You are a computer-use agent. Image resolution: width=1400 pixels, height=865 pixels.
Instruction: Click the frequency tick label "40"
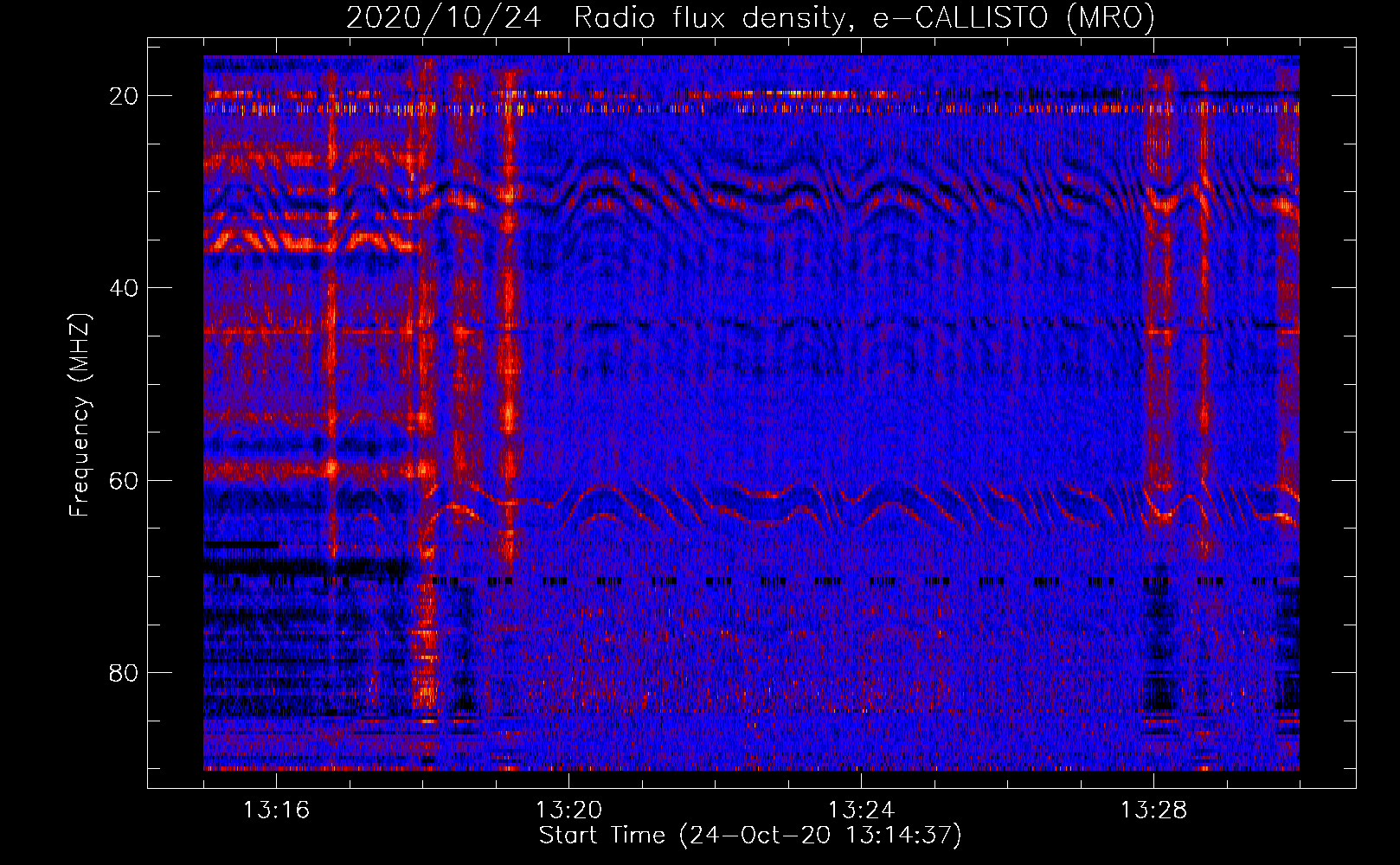[124, 288]
